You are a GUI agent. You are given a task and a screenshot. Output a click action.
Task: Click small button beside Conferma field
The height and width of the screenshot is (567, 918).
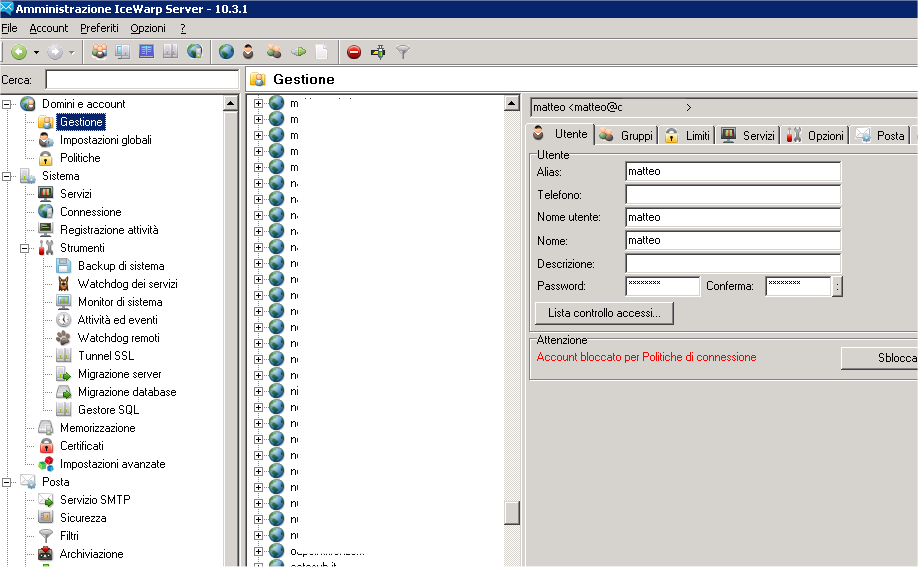838,286
